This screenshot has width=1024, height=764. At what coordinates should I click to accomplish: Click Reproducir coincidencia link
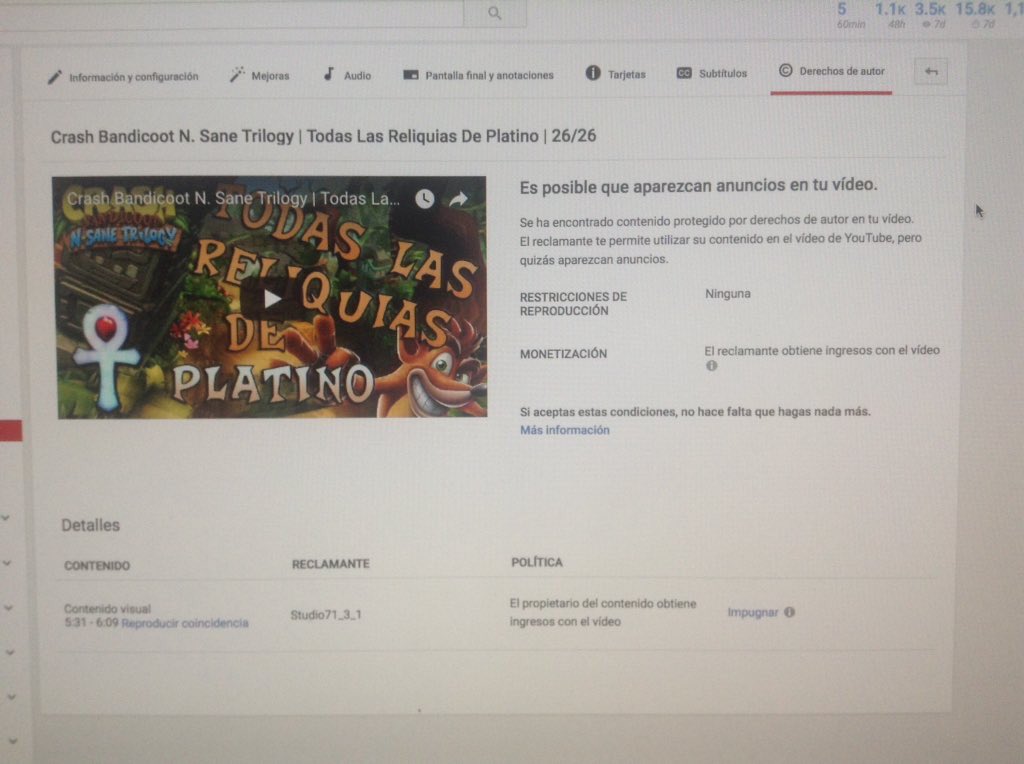coord(185,623)
